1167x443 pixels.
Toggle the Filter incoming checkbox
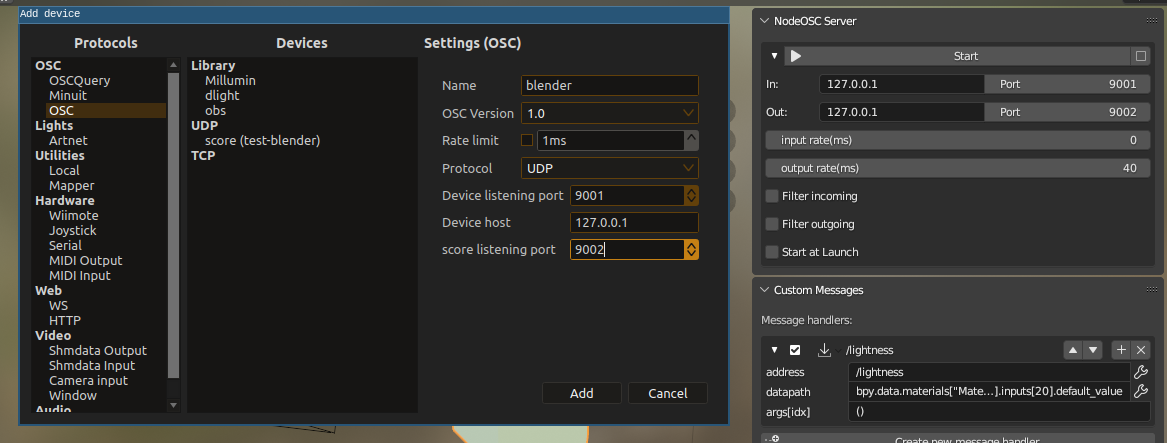tap(772, 196)
